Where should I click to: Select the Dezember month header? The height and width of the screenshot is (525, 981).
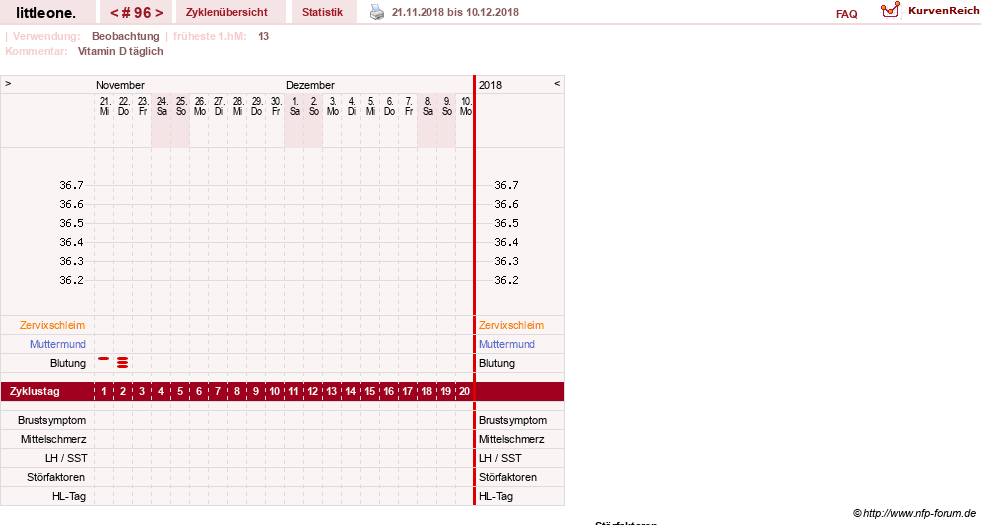click(x=310, y=85)
